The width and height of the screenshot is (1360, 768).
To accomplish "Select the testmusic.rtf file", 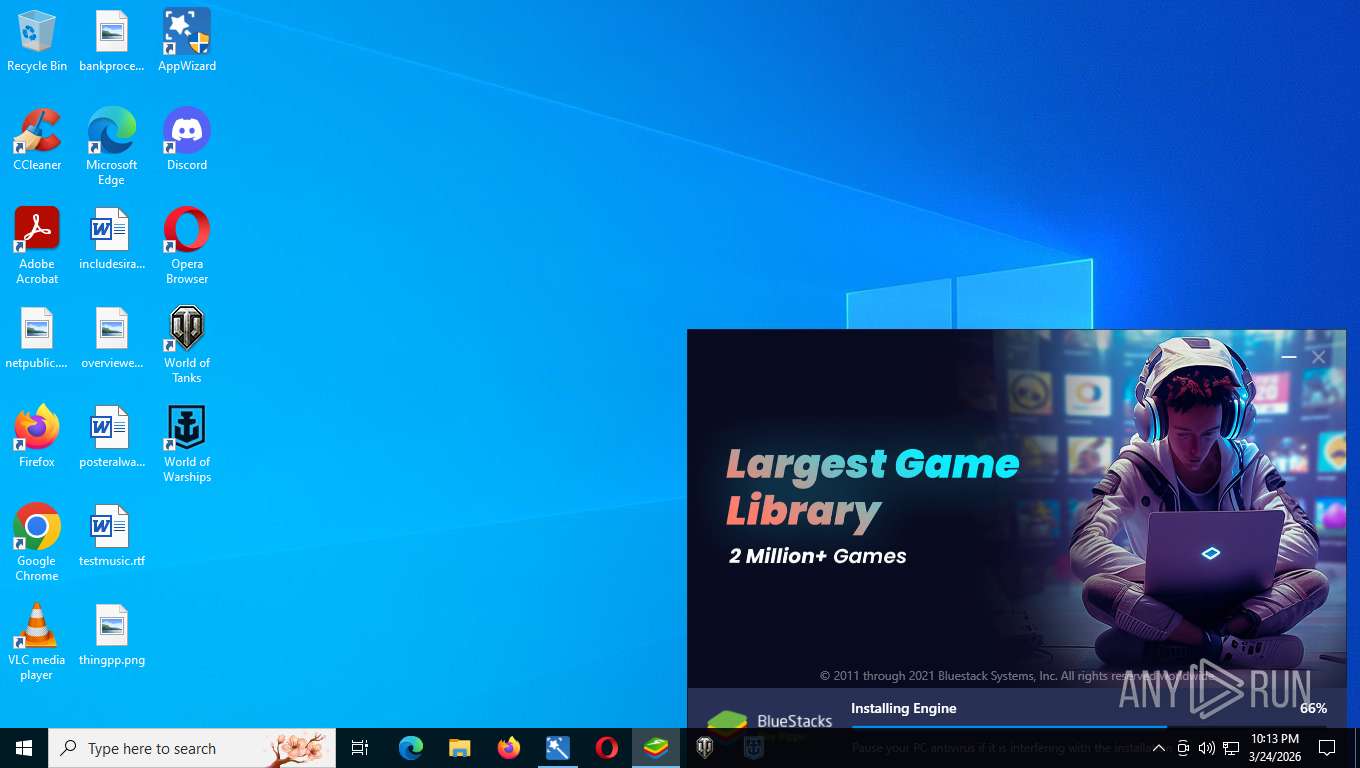I will [112, 536].
